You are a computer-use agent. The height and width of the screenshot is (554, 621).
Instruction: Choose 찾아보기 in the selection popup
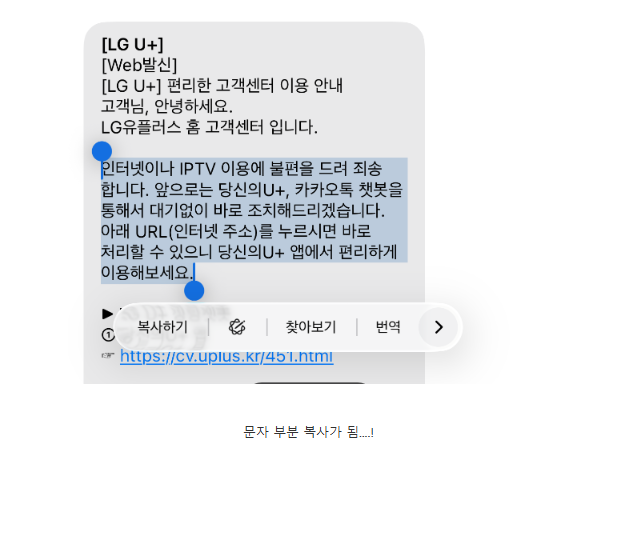coord(311,327)
